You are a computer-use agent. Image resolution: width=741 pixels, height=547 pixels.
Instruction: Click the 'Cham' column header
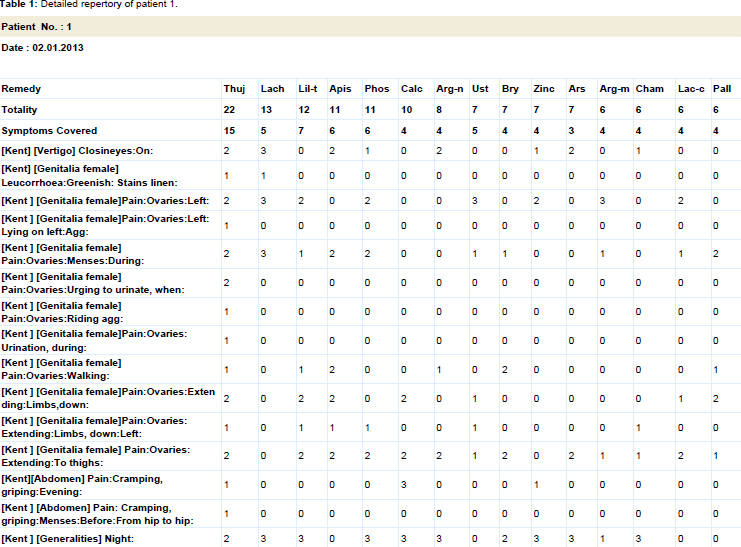(650, 89)
